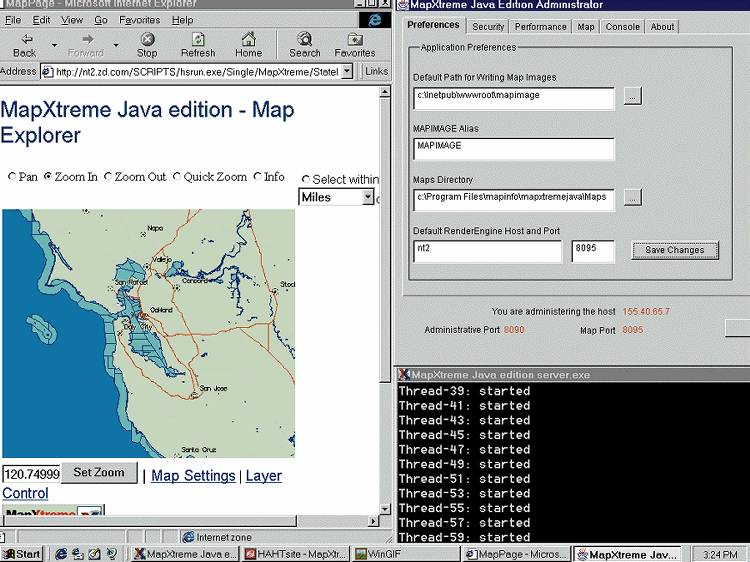Screen dimensions: 750x562
Task: Select the Info radio button
Action: 258,176
